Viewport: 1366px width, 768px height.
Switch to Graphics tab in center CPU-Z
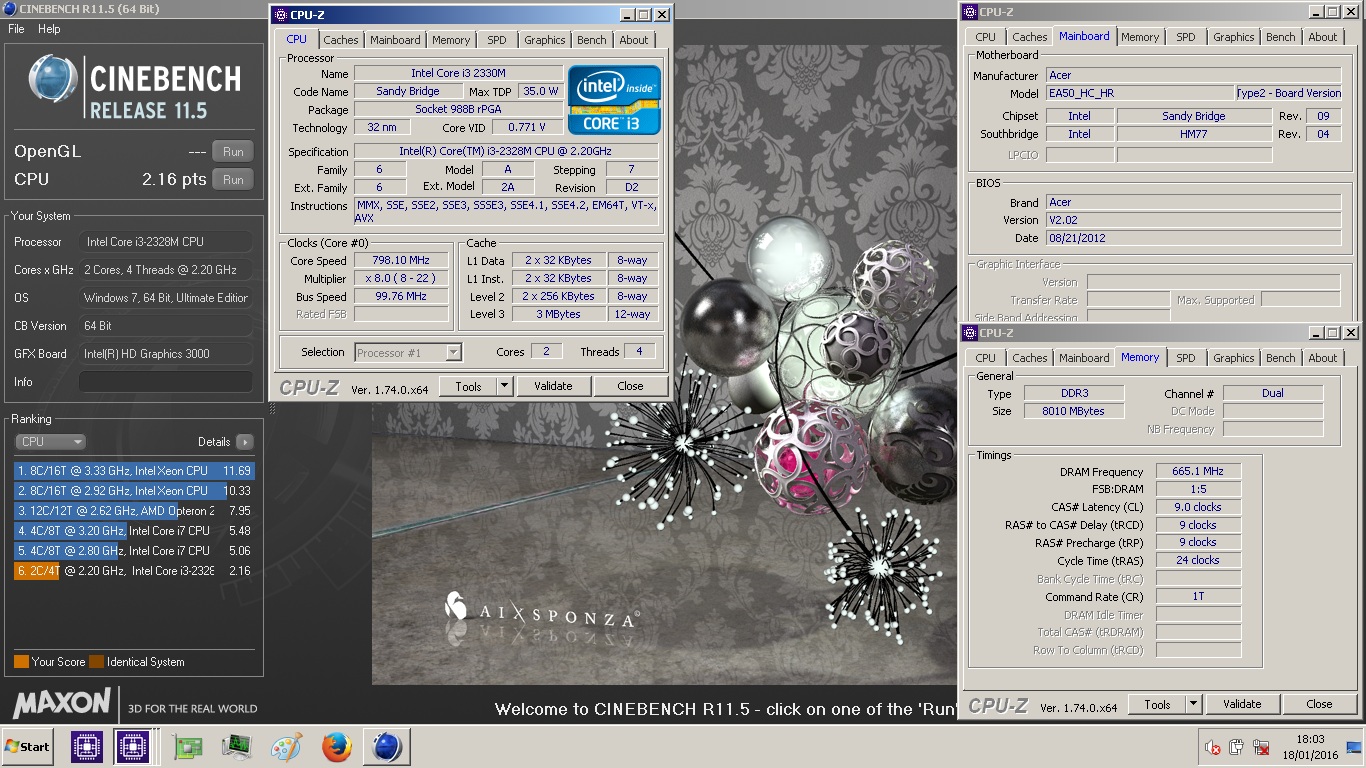[544, 40]
